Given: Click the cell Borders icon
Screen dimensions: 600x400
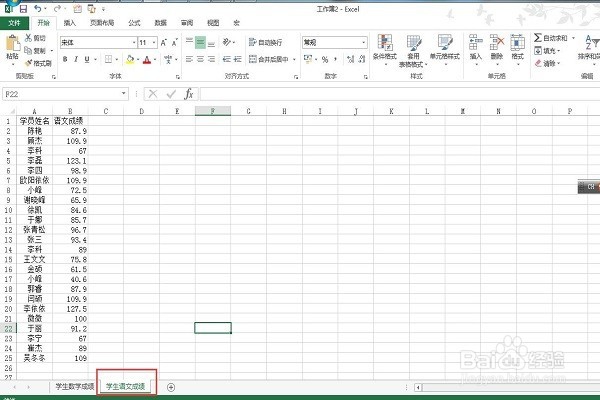Looking at the screenshot, I should pos(108,59).
